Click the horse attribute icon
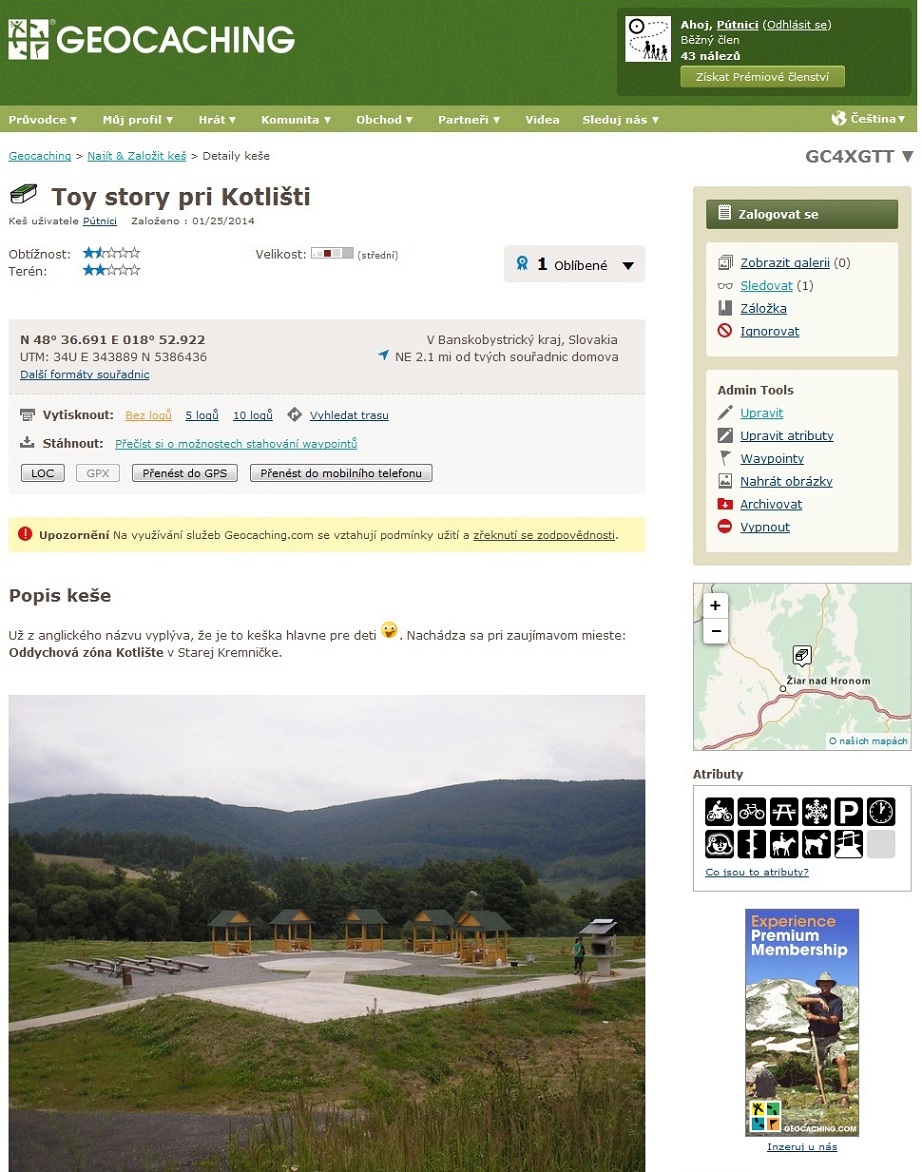Screen dimensions: 922x1172 coord(784,844)
